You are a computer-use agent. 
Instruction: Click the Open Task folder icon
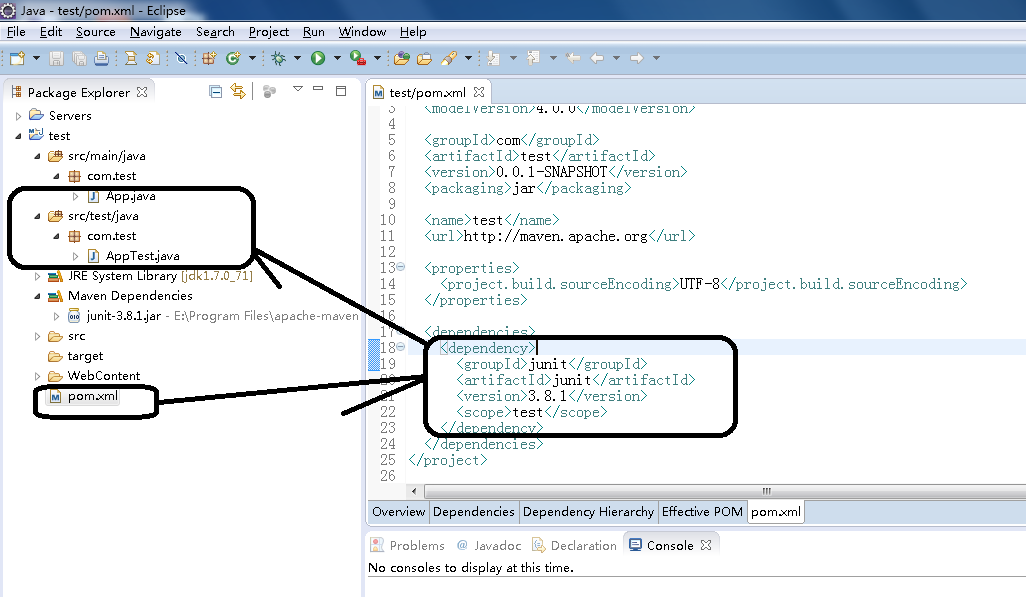pyautogui.click(x=425, y=58)
